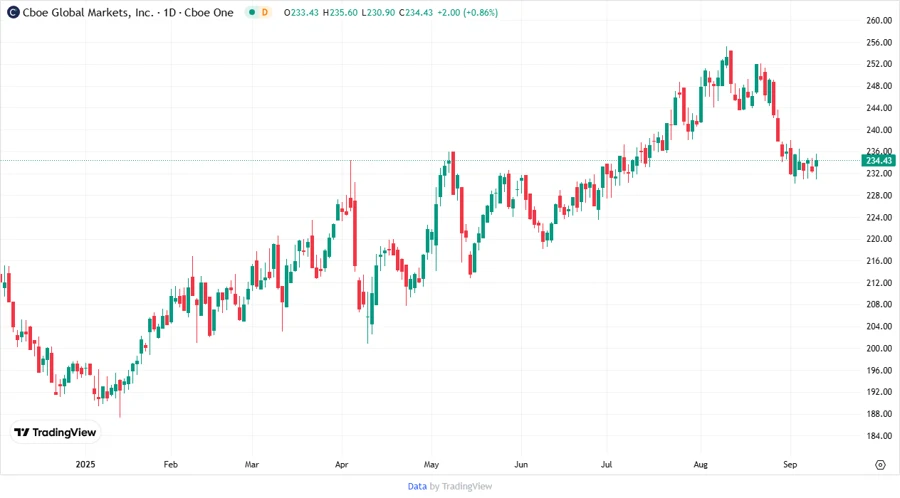The image size is (900, 498).
Task: Click the 216.00 price axis label
Action: [x=879, y=261]
